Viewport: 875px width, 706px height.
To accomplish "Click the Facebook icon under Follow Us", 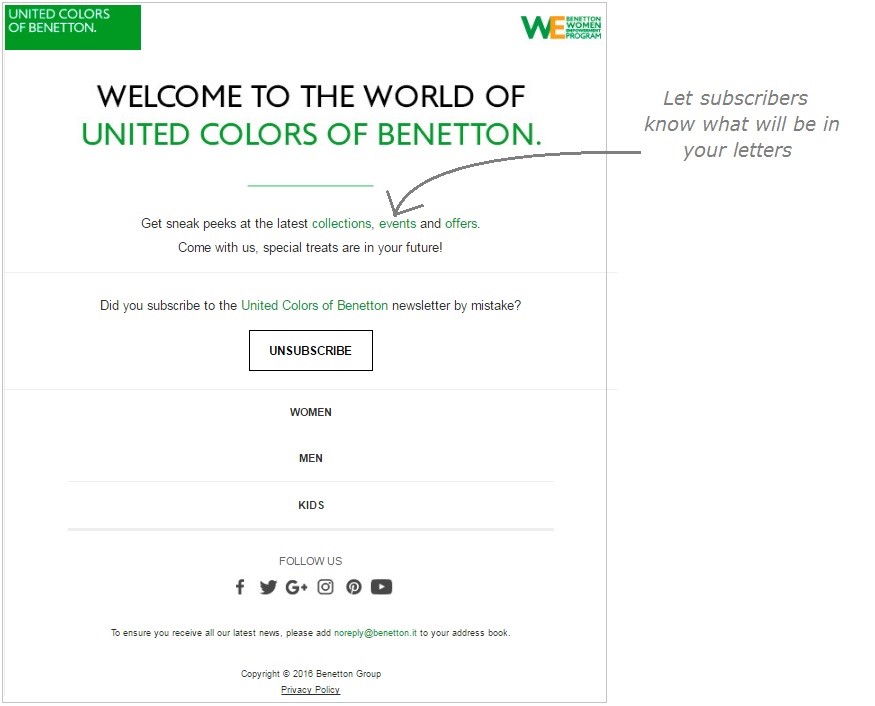I will (240, 587).
